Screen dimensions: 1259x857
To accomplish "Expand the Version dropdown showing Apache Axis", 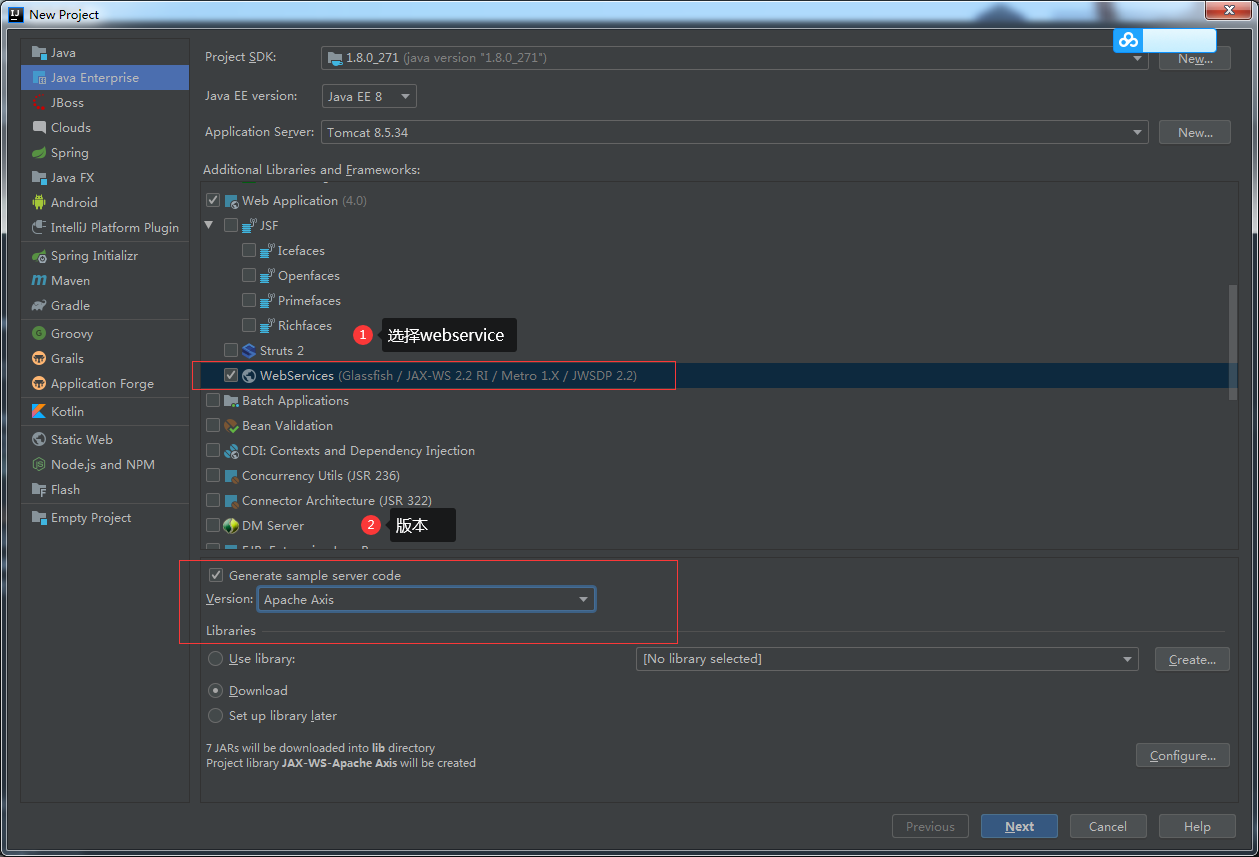I will click(x=583, y=598).
